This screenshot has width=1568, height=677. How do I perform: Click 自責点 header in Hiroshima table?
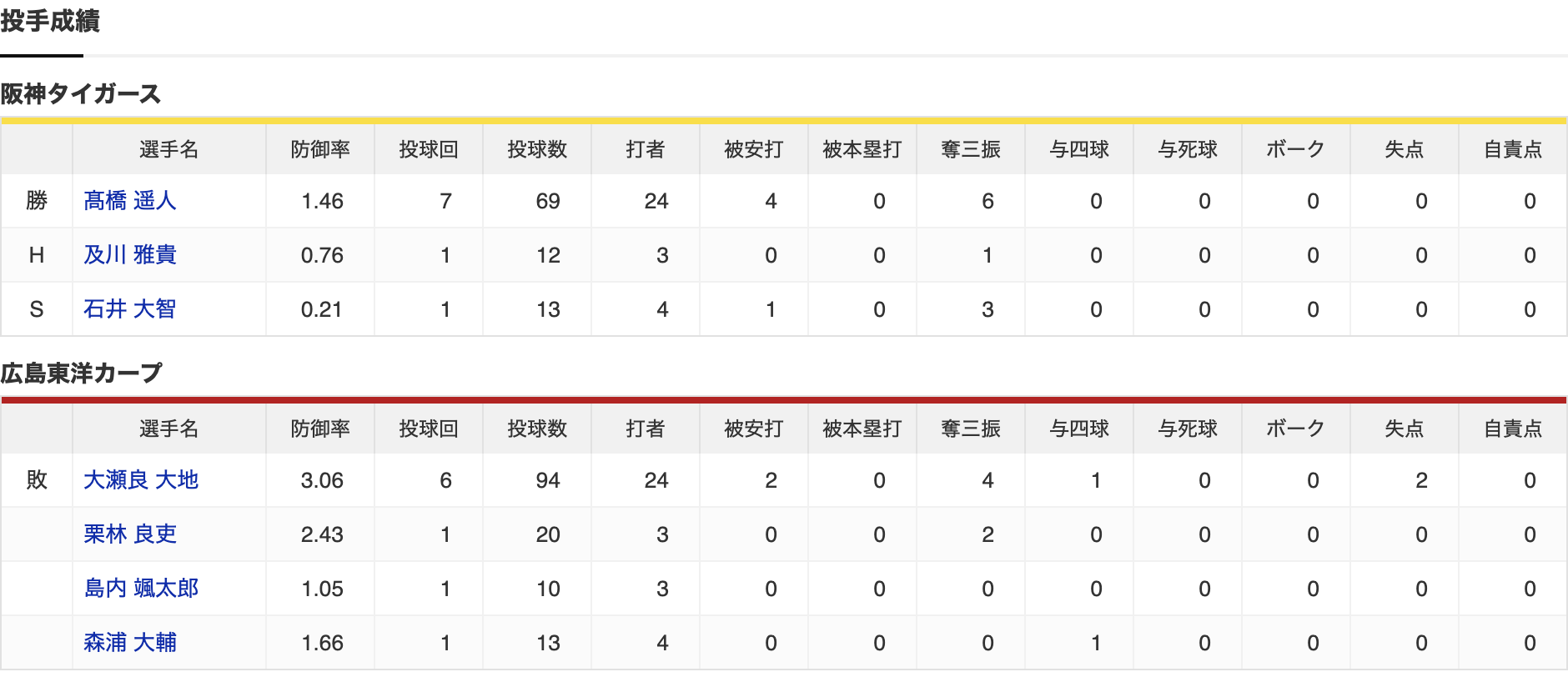(1513, 429)
